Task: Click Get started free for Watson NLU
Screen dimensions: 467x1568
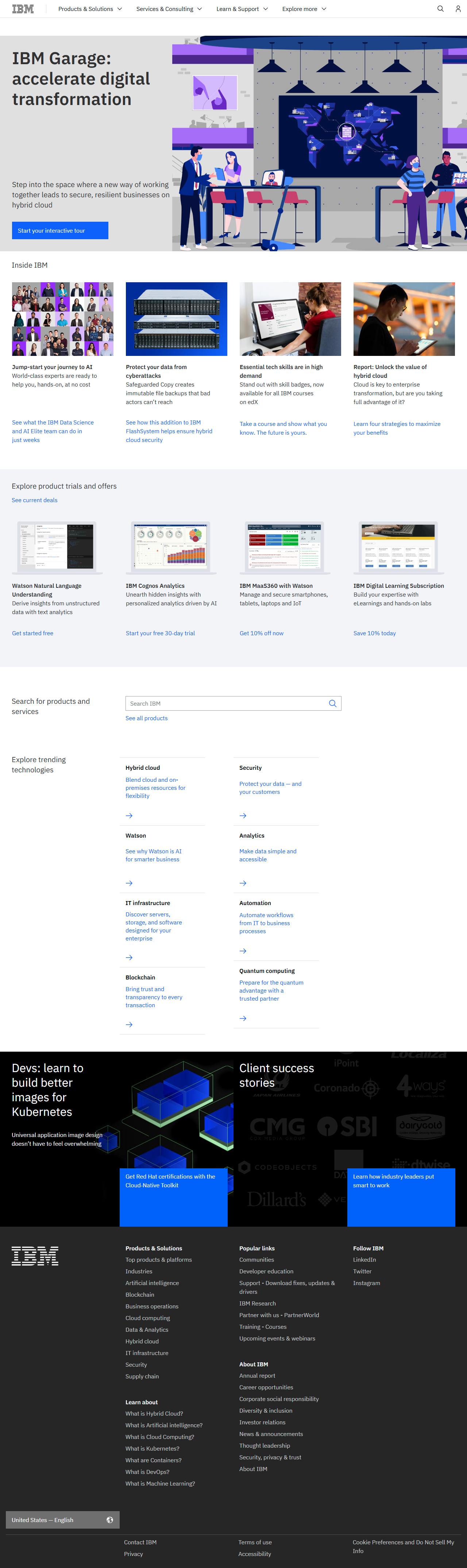Action: pyautogui.click(x=33, y=633)
